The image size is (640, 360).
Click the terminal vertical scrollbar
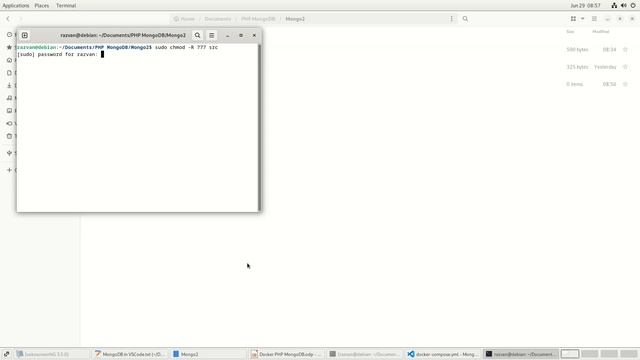point(259,127)
